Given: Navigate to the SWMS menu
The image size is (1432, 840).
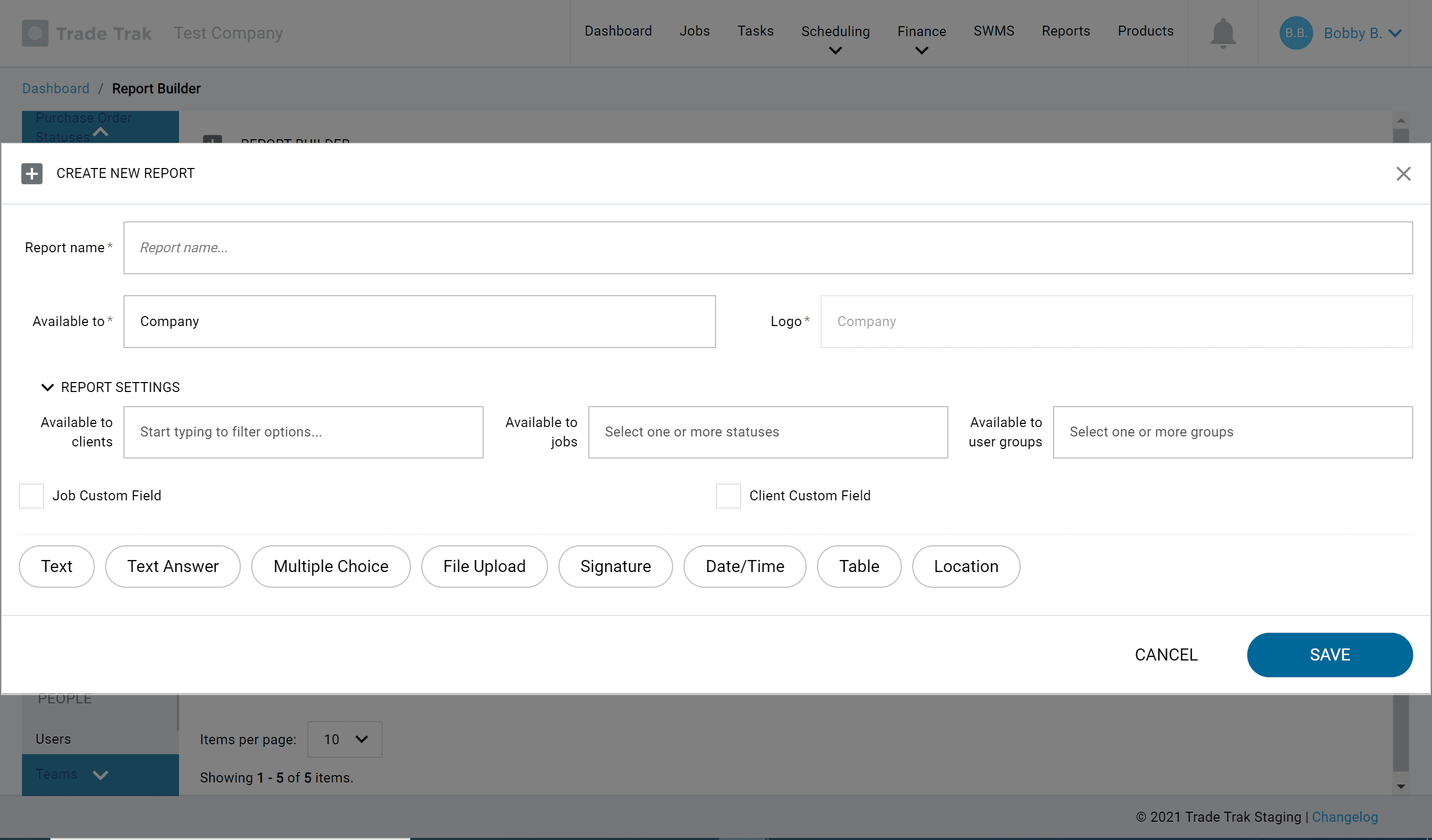Looking at the screenshot, I should tap(993, 31).
